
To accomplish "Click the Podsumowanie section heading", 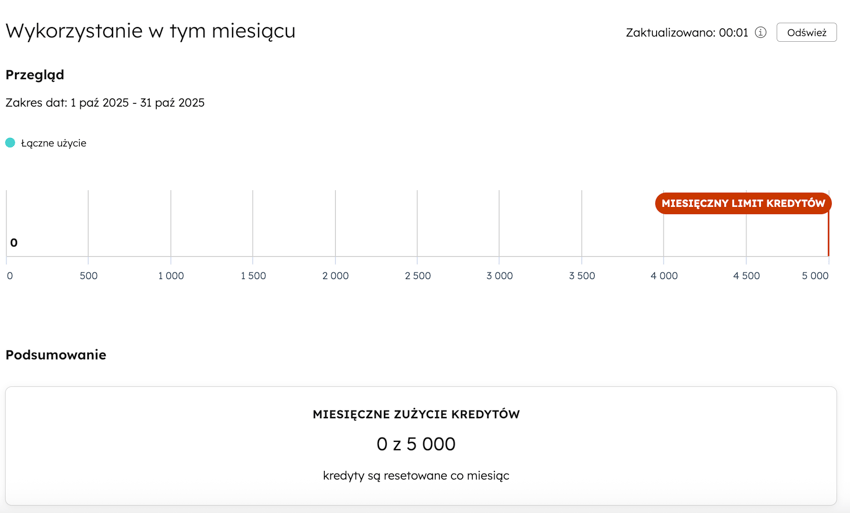I will [x=56, y=355].
